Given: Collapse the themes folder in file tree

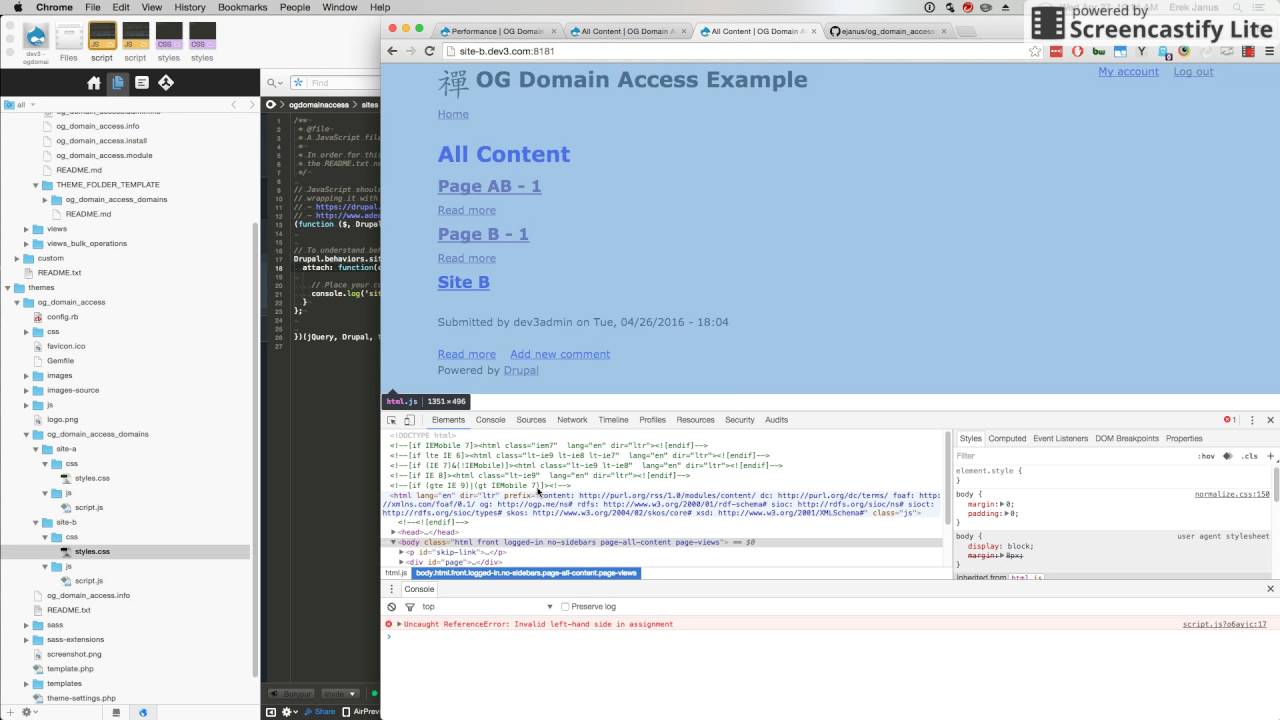Looking at the screenshot, I should 8,287.
